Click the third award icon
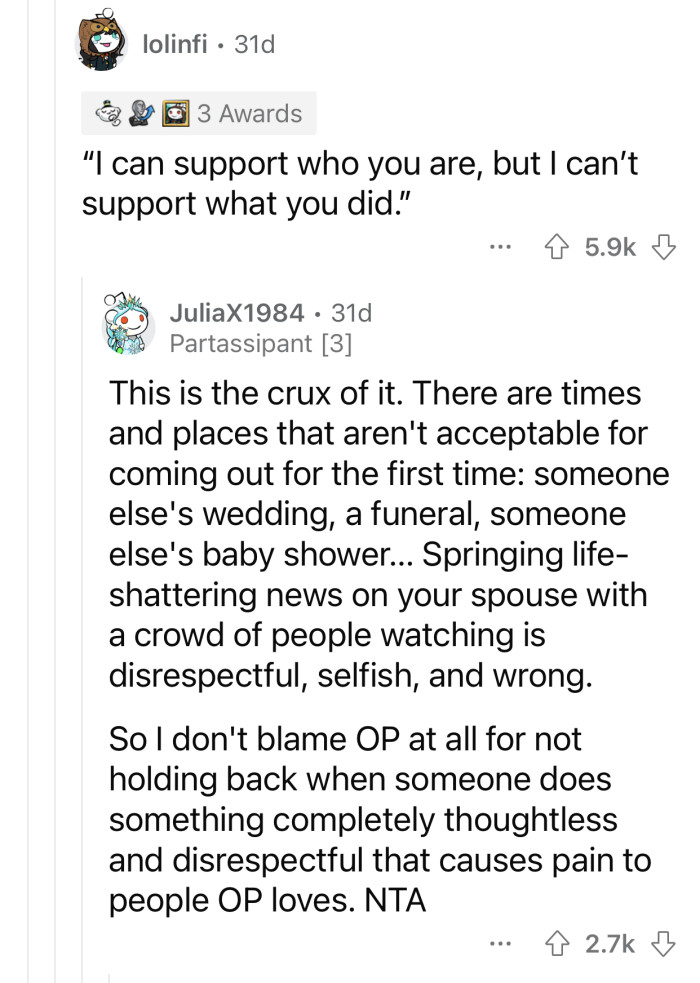The width and height of the screenshot is (700, 983). click(175, 113)
